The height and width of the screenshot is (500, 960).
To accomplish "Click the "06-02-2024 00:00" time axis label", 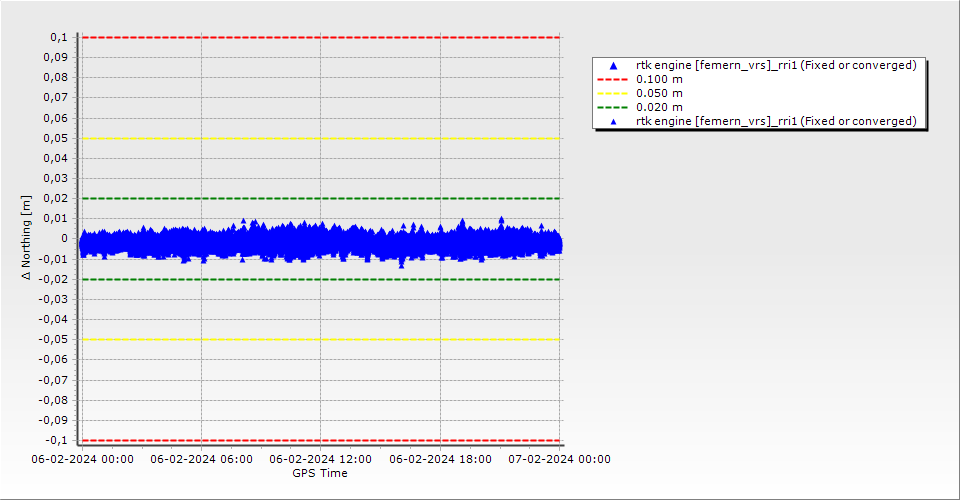I will [81, 459].
